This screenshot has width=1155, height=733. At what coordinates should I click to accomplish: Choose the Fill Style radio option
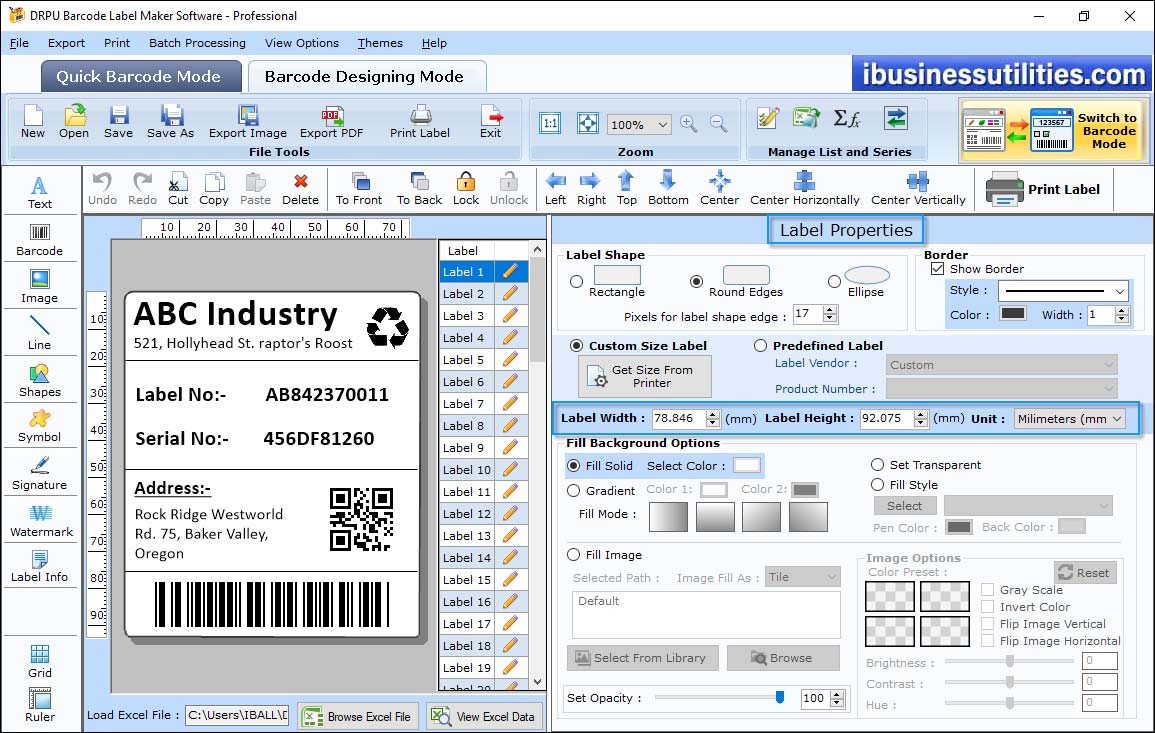(877, 485)
